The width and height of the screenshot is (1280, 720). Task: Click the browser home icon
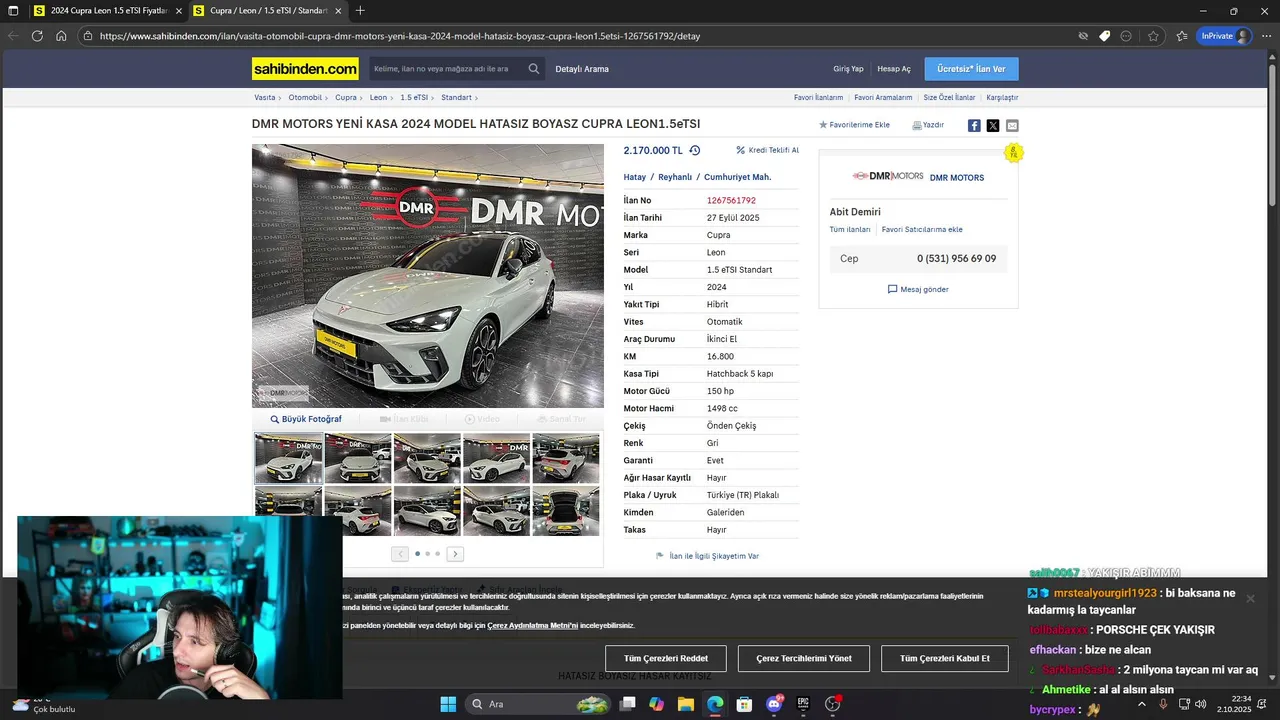click(61, 36)
